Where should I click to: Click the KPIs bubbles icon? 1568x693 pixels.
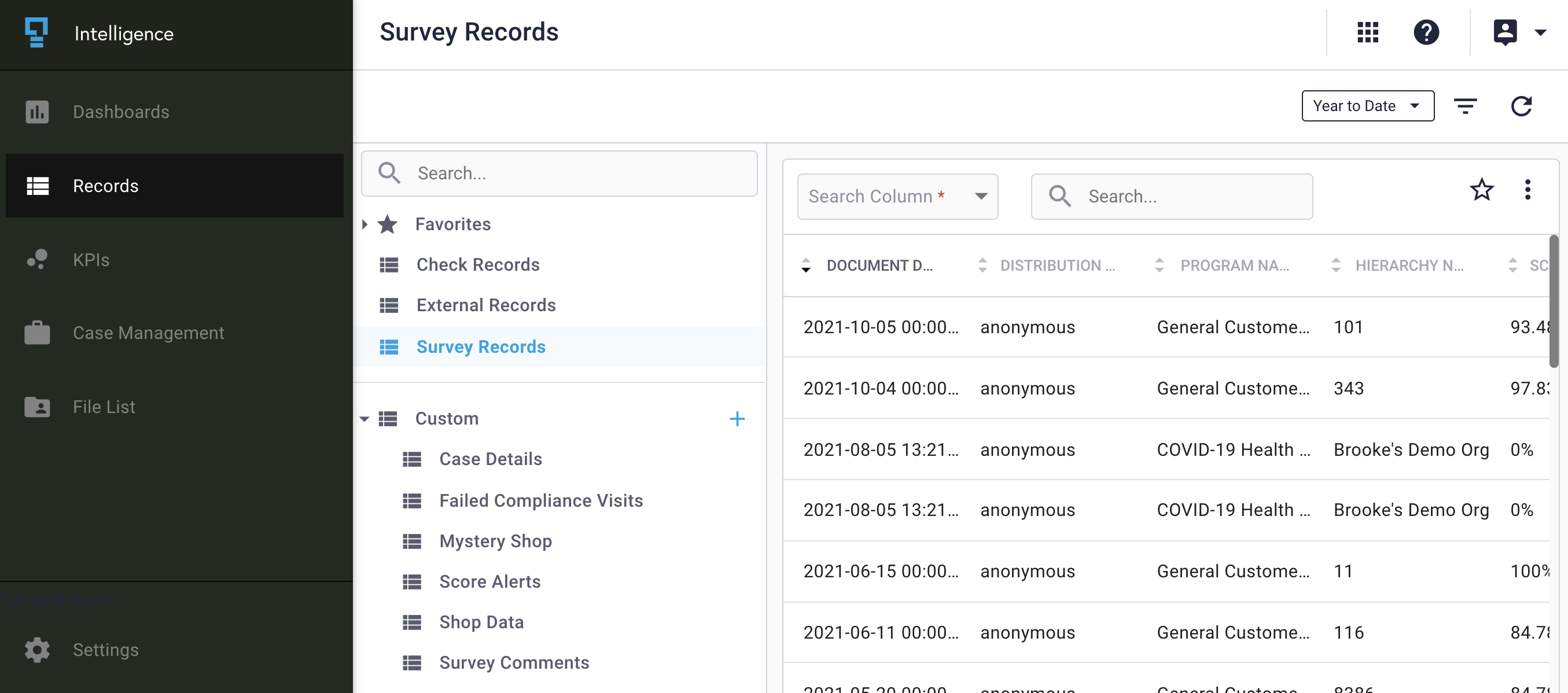37,259
